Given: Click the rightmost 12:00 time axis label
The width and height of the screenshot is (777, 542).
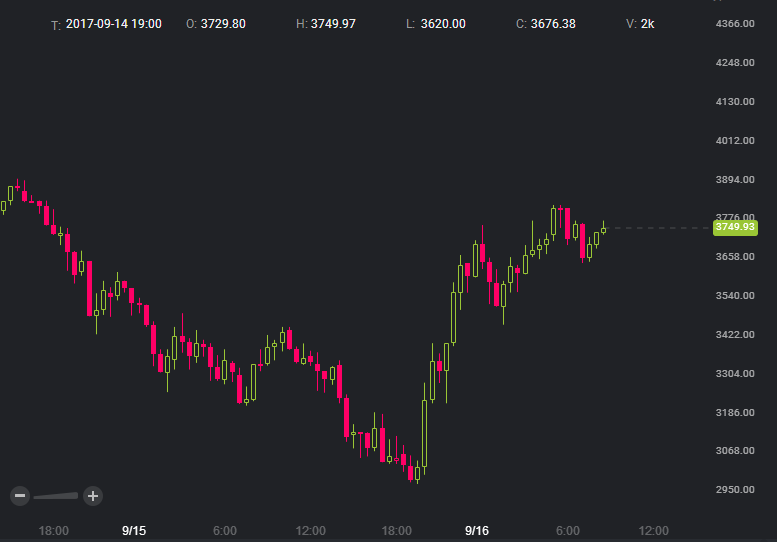Looking at the screenshot, I should [653, 530].
